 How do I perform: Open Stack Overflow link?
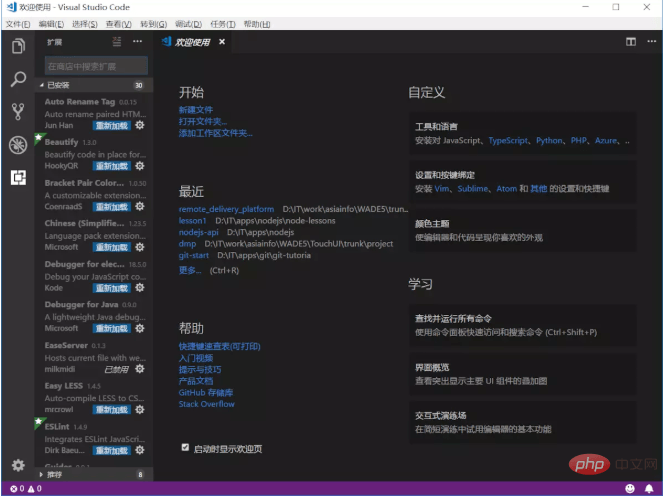point(207,404)
